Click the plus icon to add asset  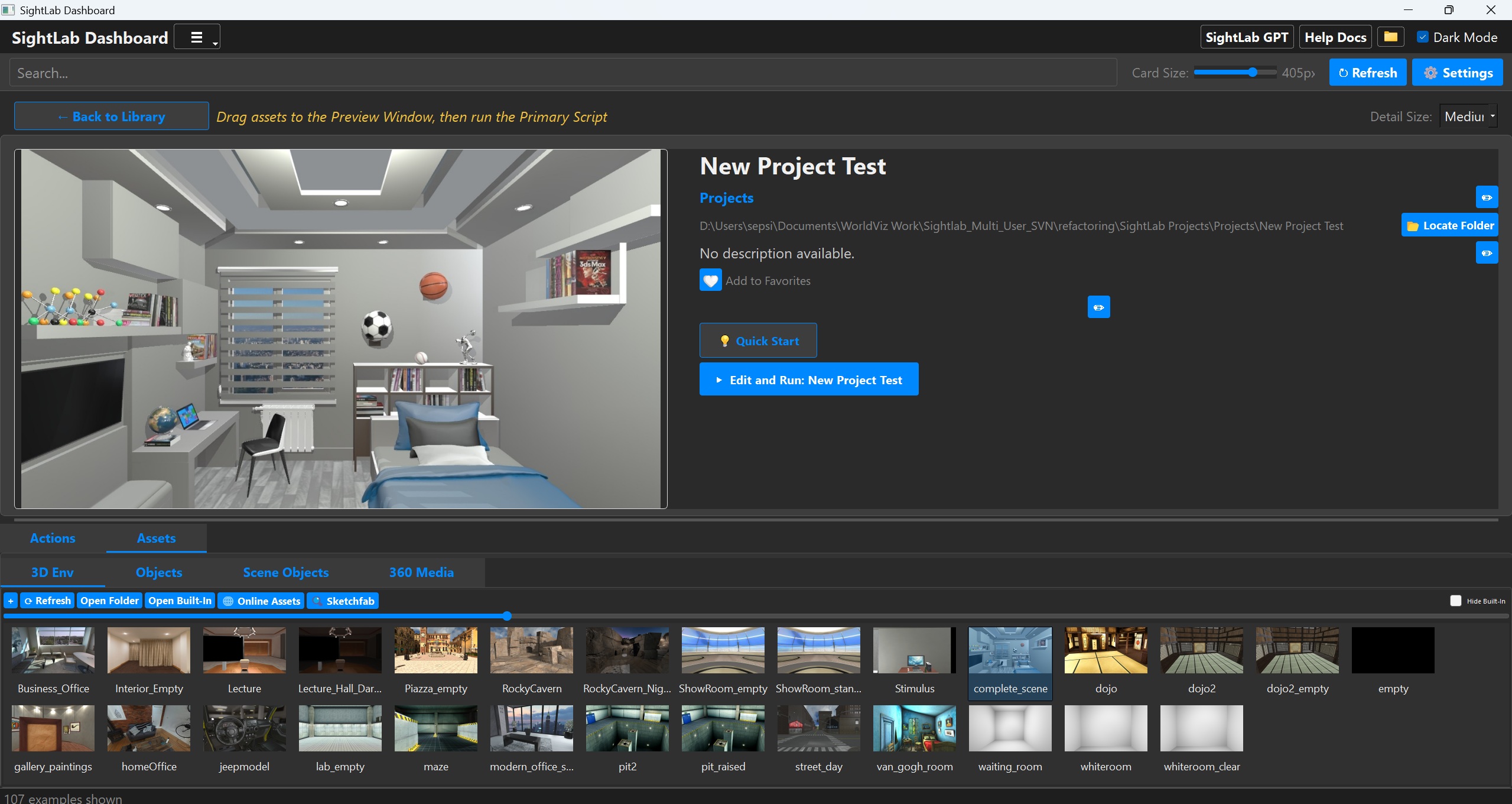tap(11, 601)
